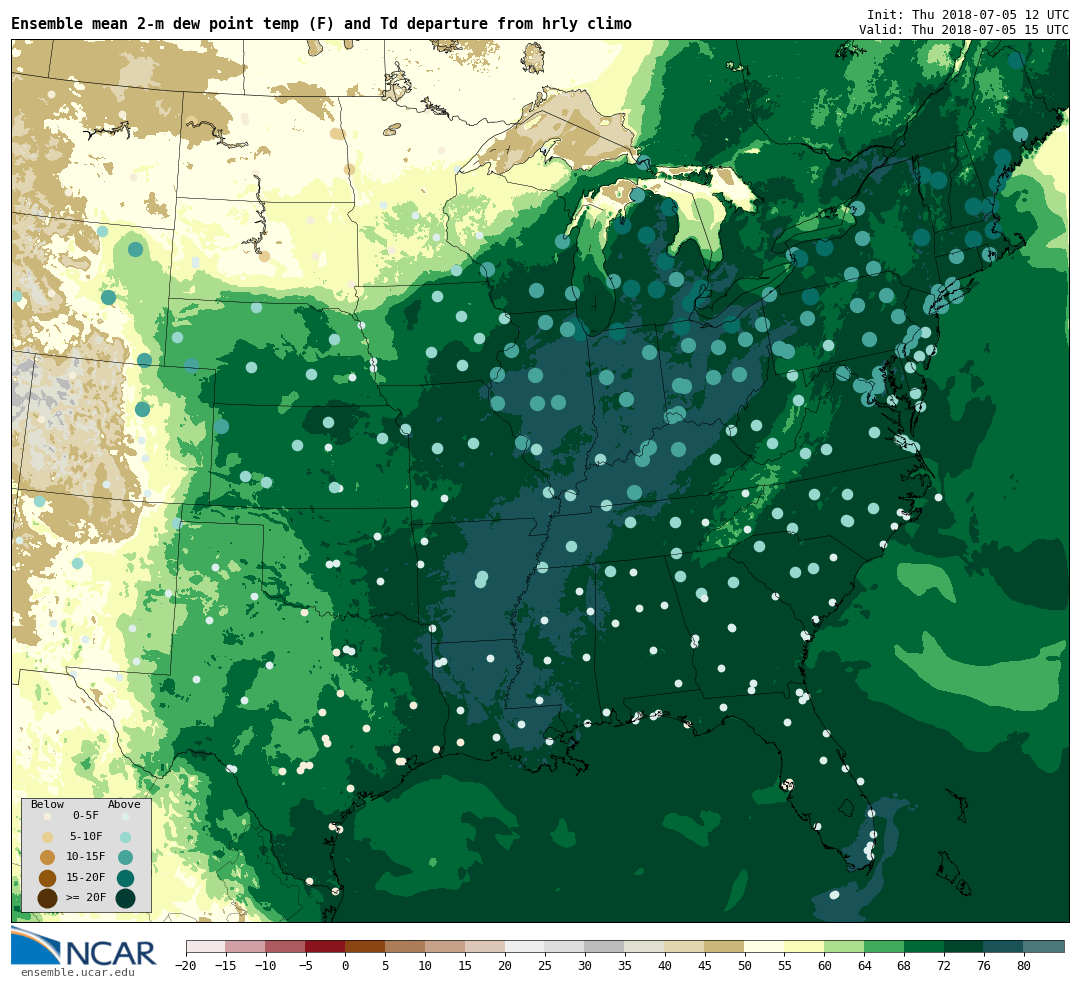Click the ensemble.ucar.edu text under the logo

click(x=78, y=972)
